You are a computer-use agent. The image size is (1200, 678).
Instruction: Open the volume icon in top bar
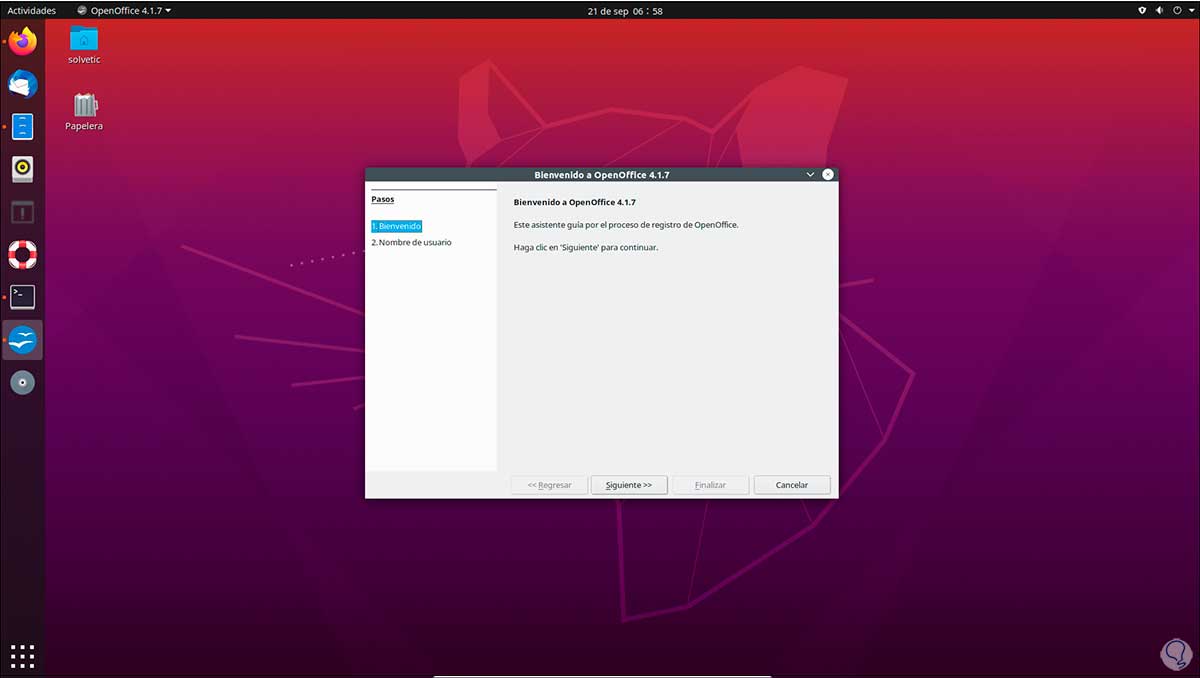pyautogui.click(x=1160, y=10)
